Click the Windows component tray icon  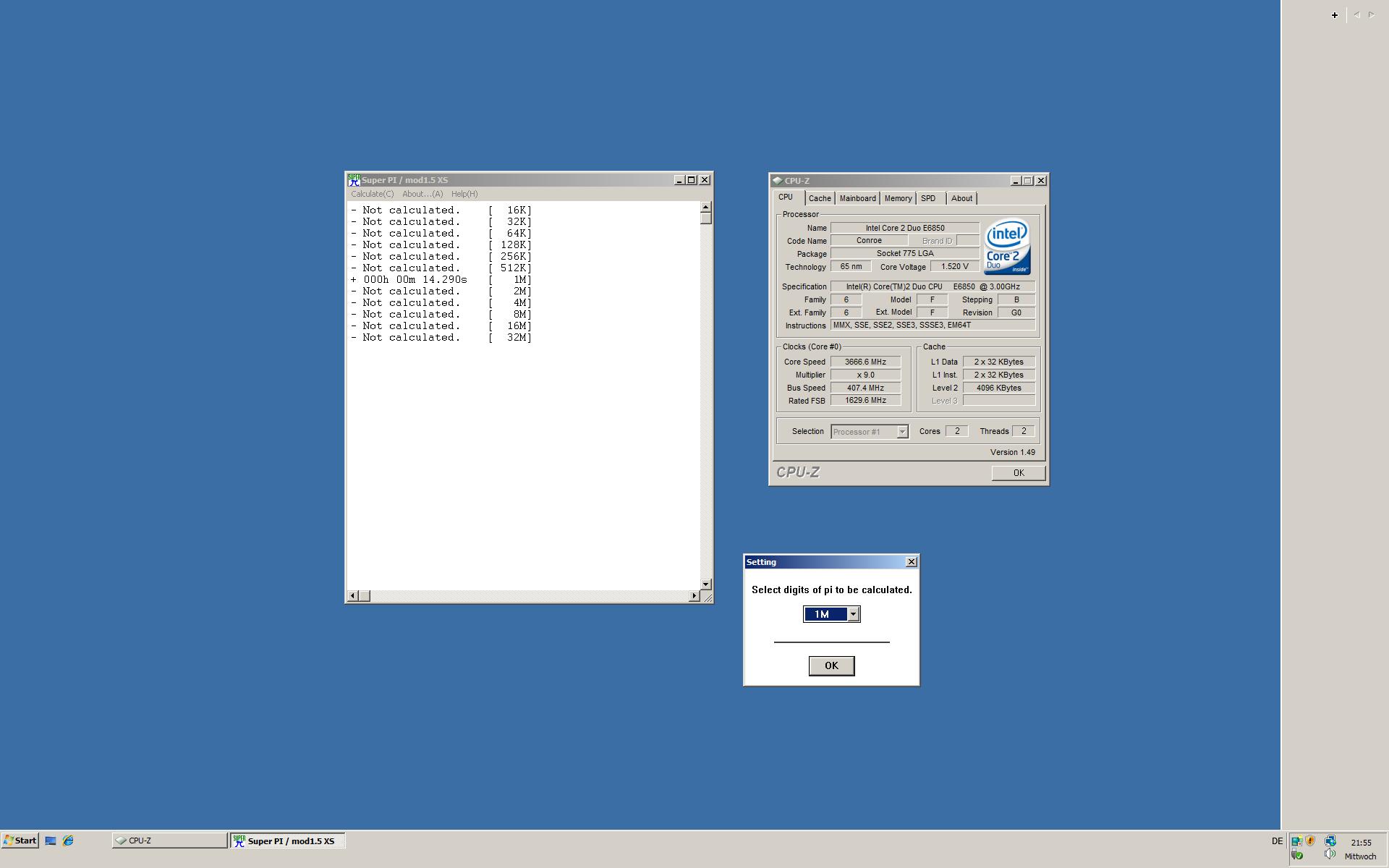1296,841
